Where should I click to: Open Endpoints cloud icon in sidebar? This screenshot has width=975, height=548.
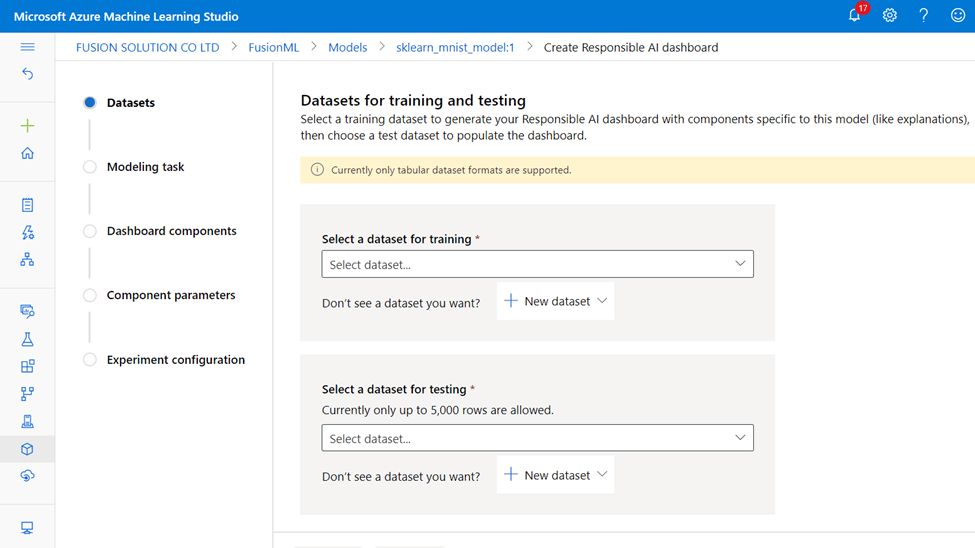(x=27, y=476)
